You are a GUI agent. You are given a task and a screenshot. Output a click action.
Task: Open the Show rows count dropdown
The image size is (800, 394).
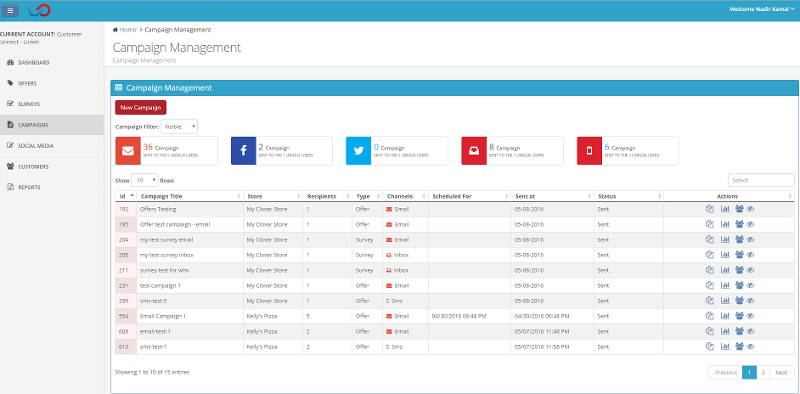pyautogui.click(x=145, y=180)
